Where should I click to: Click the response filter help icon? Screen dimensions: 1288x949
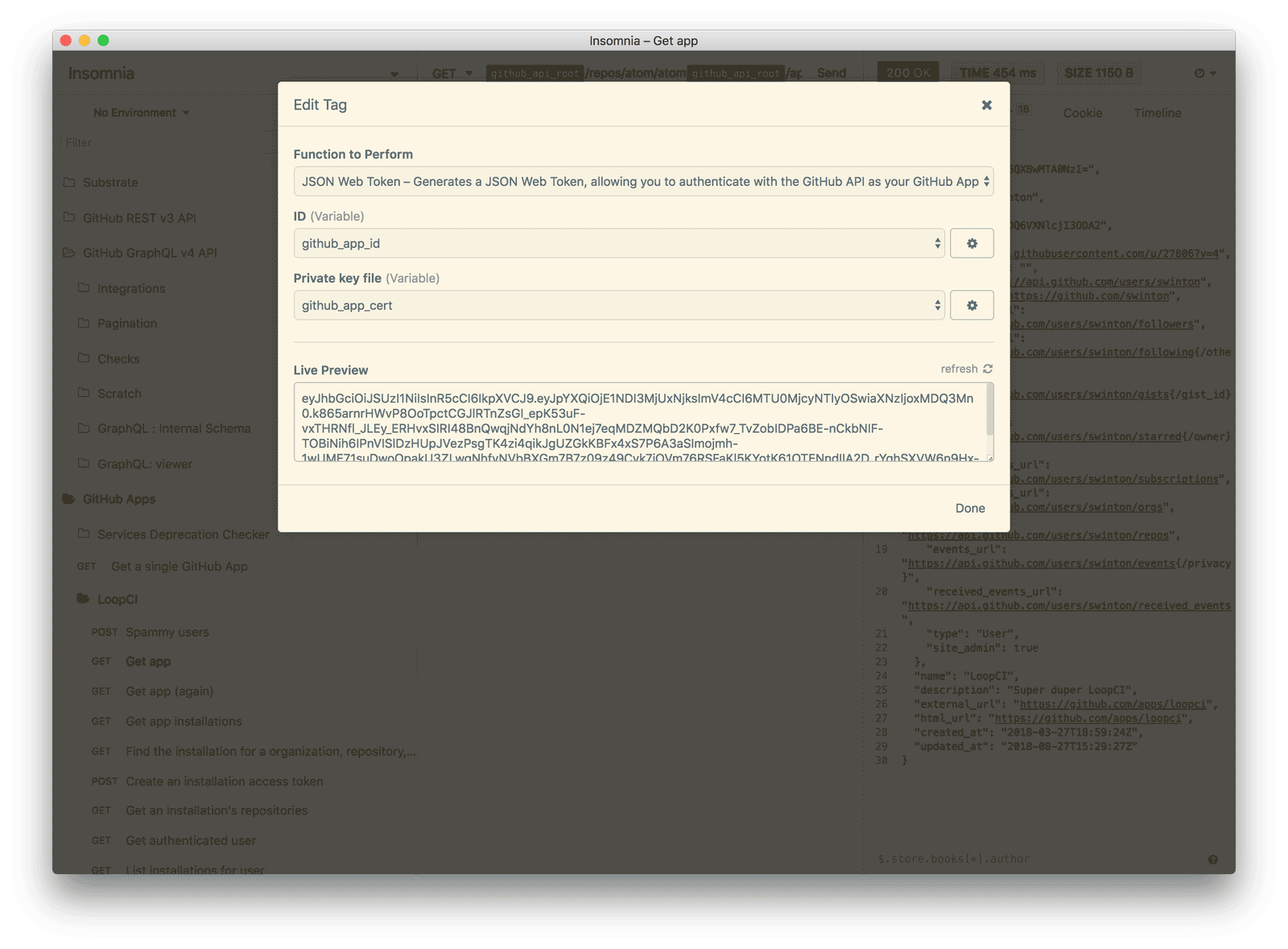click(1213, 860)
